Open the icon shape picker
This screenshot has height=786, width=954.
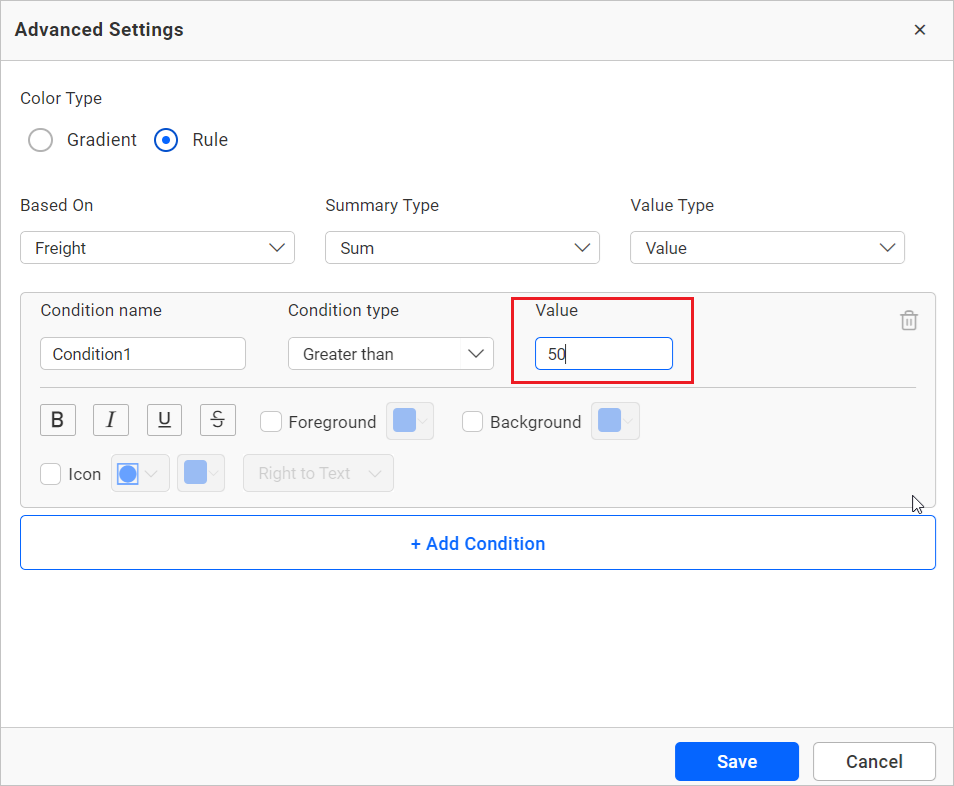(140, 473)
